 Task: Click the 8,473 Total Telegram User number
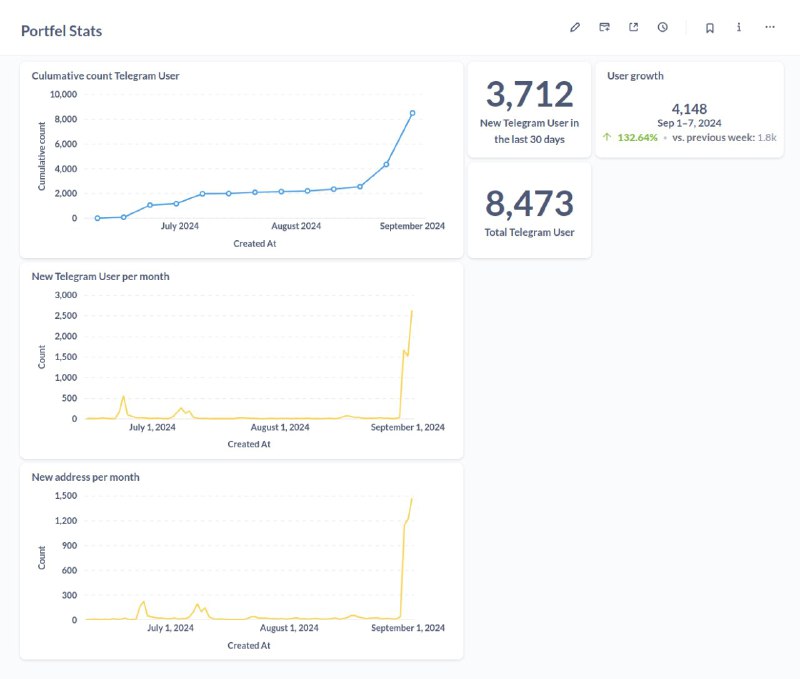point(530,204)
